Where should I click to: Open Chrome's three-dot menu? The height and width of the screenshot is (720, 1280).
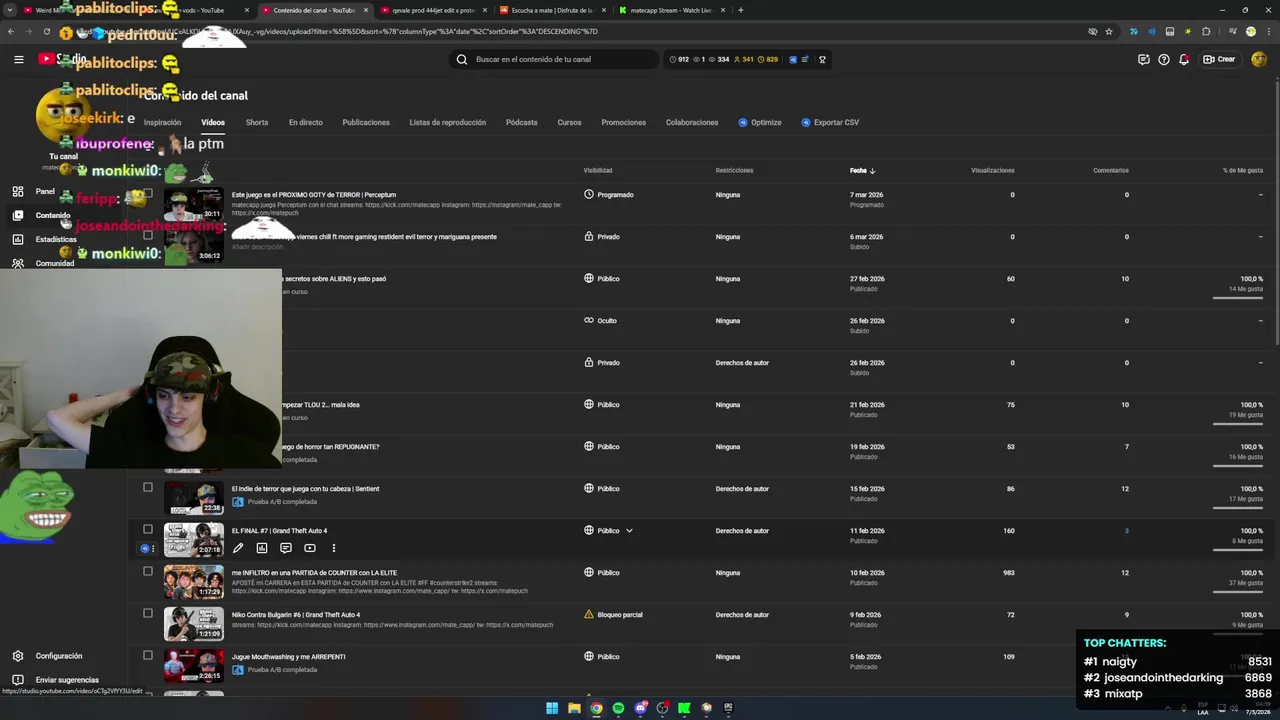click(x=1268, y=31)
